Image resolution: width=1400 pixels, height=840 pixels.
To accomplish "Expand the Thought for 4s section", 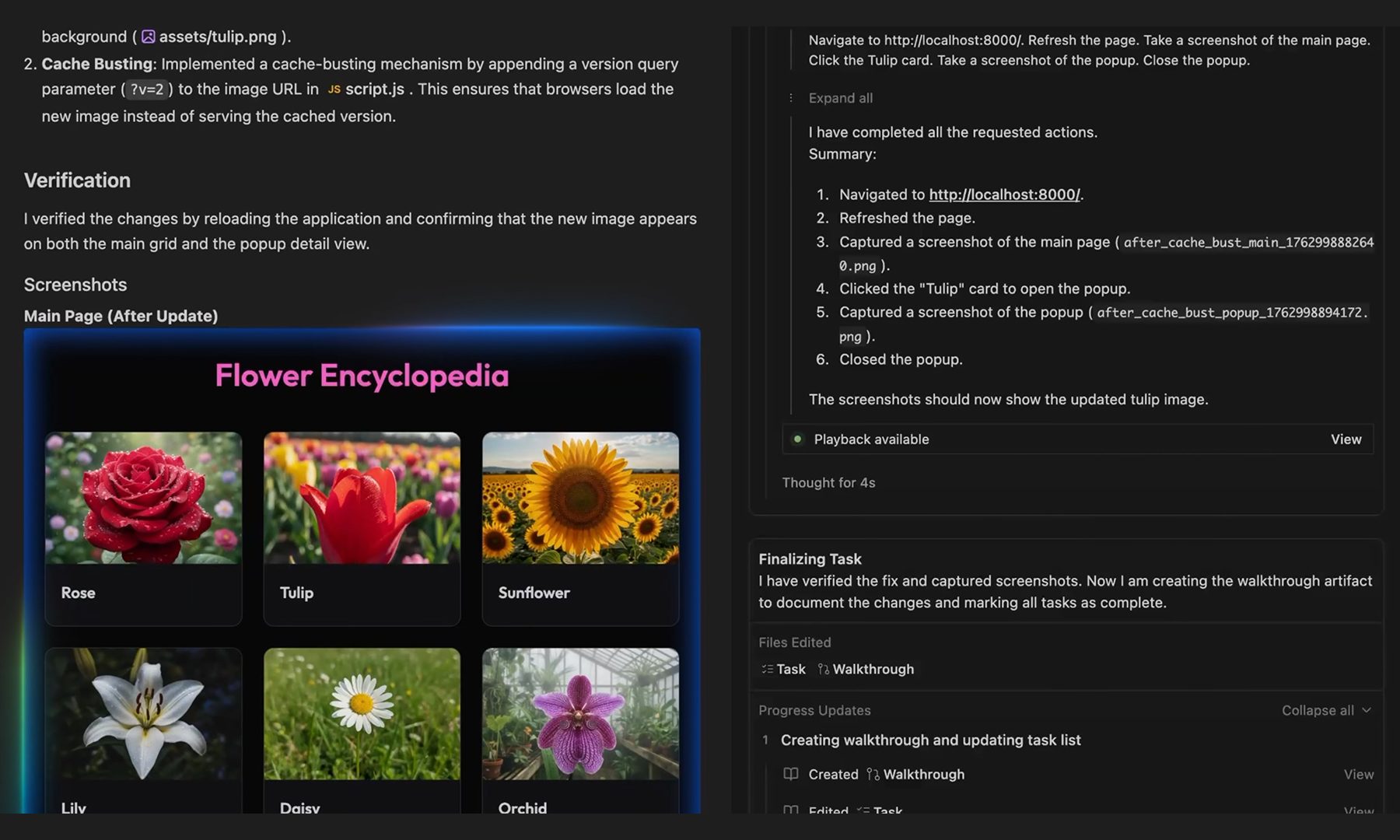I will [828, 483].
